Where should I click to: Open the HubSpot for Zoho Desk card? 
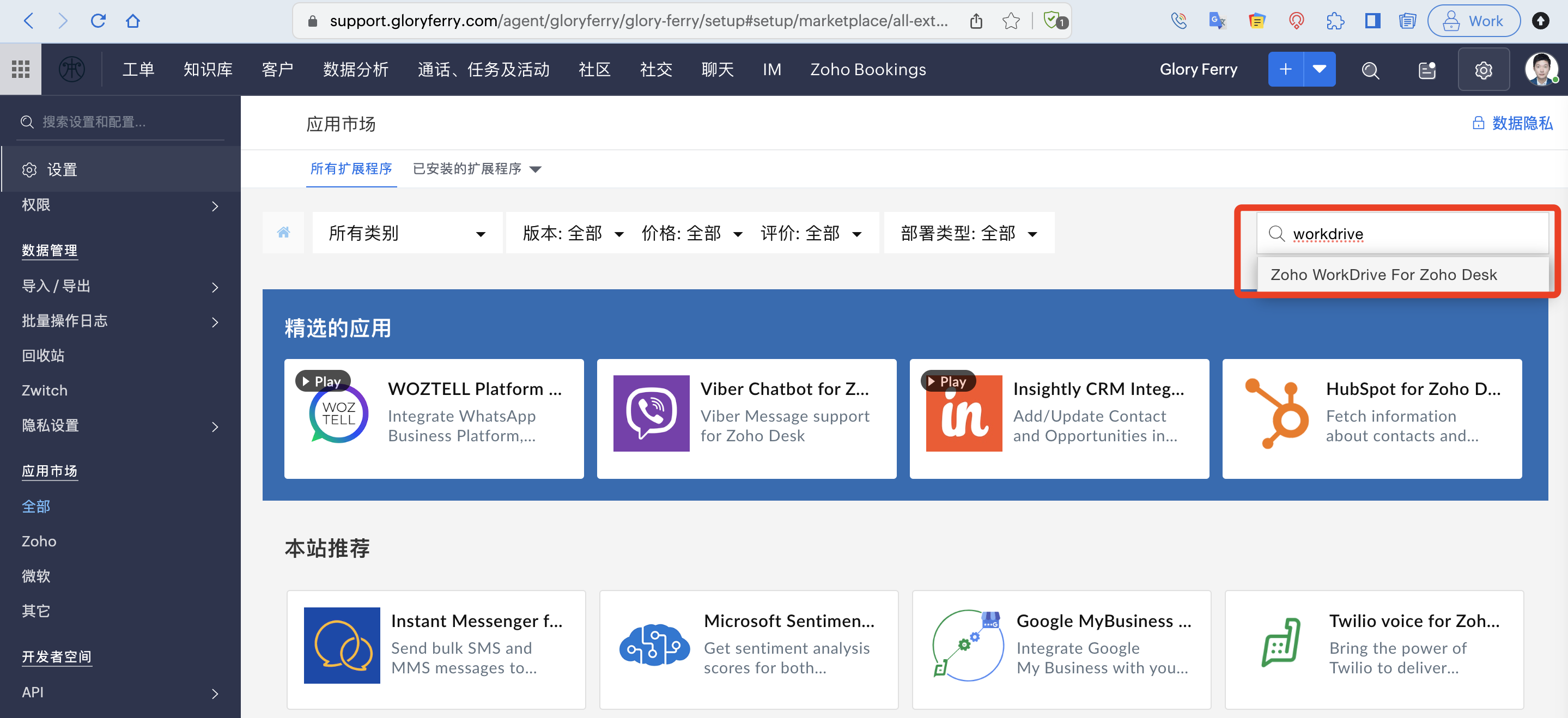[1372, 418]
